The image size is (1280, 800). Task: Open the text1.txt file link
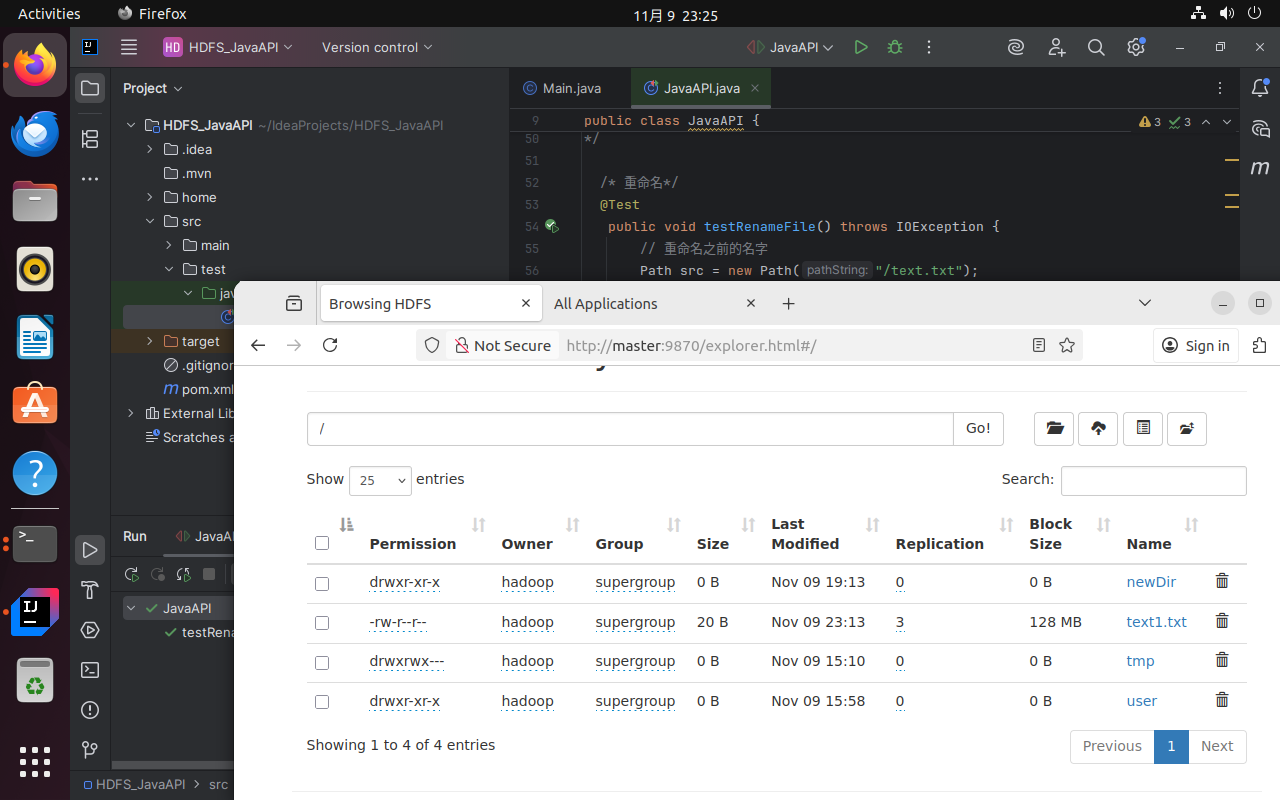[x=1156, y=622]
